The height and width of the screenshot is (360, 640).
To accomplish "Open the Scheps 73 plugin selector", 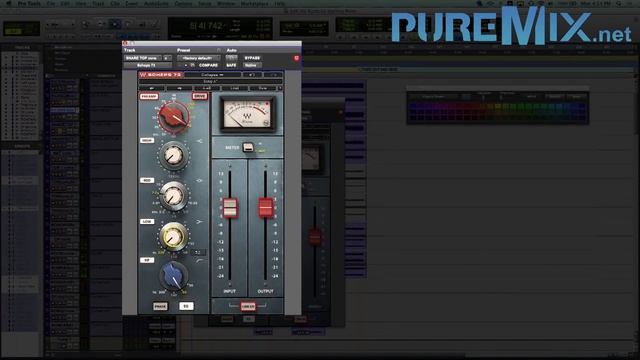I will 148,65.
